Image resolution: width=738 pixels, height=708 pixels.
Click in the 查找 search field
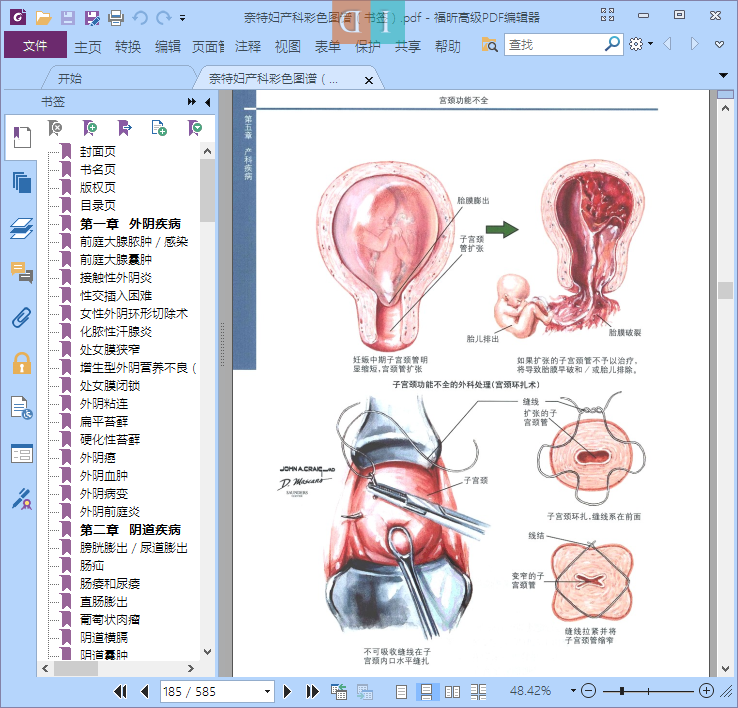point(553,45)
